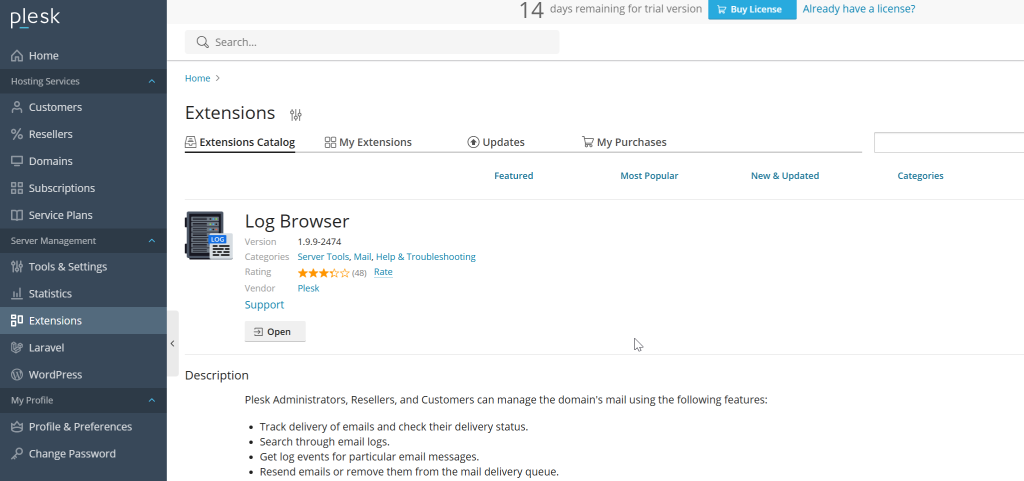The height and width of the screenshot is (481, 1024).
Task: Click the Extensions sidebar icon
Action: (x=17, y=320)
